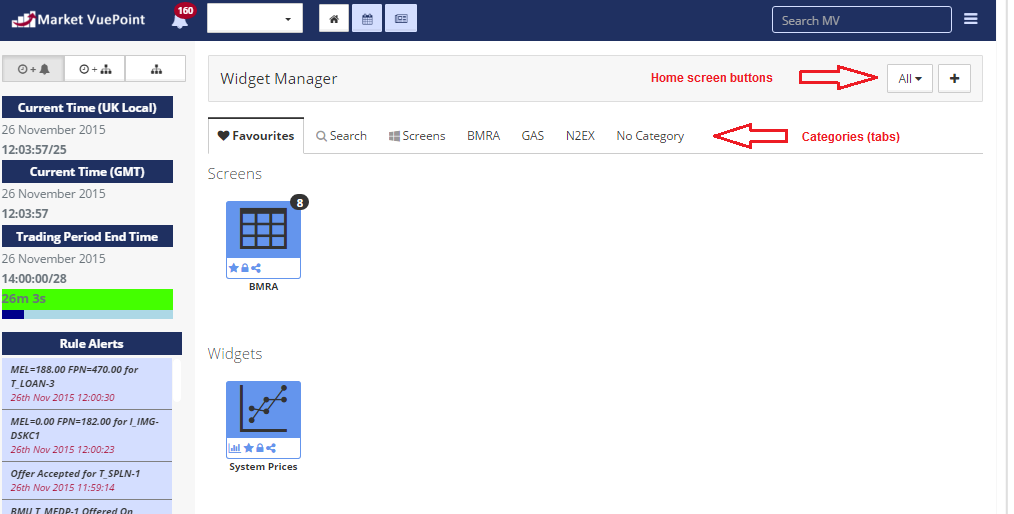The height and width of the screenshot is (514, 1014).
Task: Click the Screens section heading
Action: (x=235, y=173)
